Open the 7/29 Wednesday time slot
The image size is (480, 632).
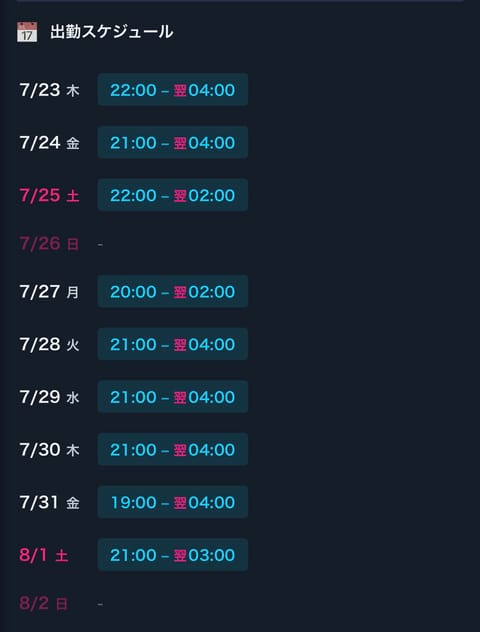click(x=172, y=397)
